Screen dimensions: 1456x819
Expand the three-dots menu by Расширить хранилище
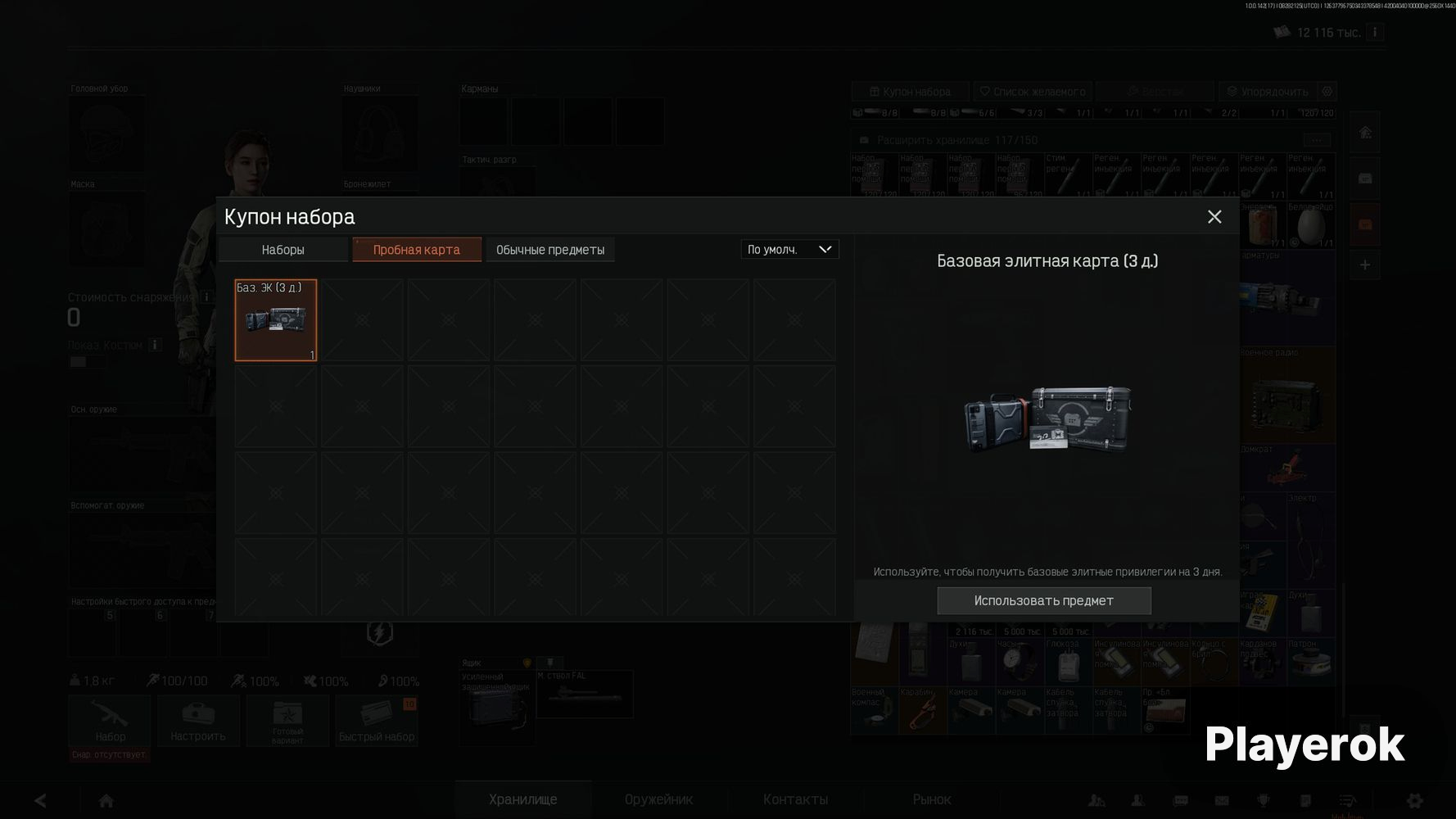click(x=1316, y=140)
